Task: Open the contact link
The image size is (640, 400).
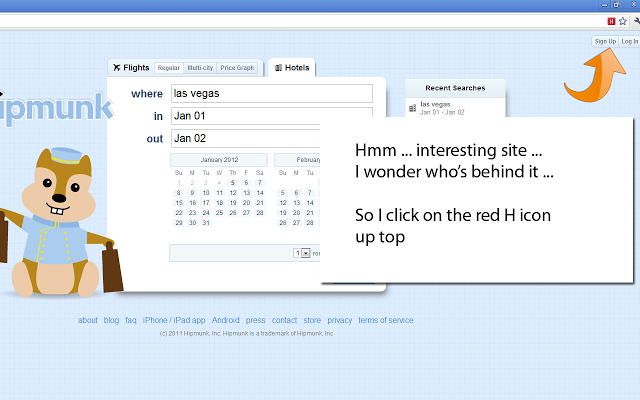Action: [x=284, y=320]
